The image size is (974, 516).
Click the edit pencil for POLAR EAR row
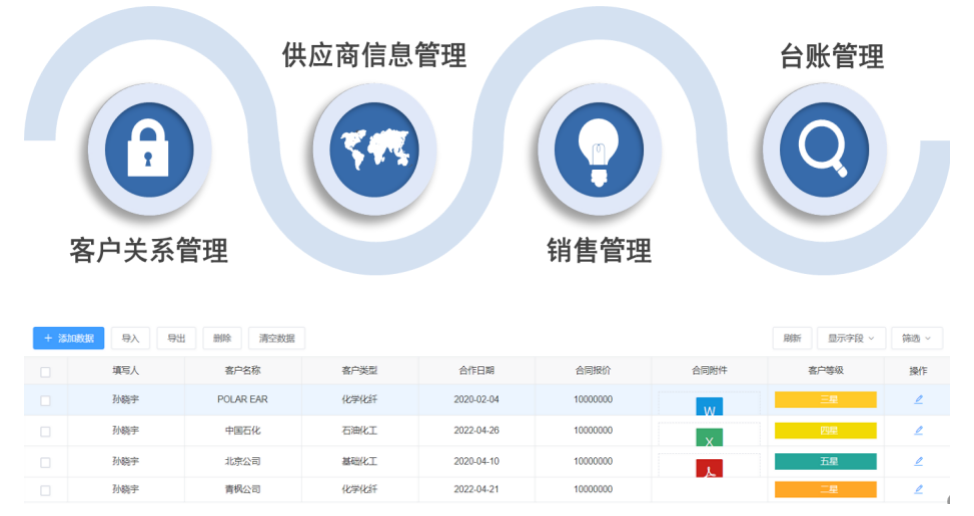[x=918, y=400]
